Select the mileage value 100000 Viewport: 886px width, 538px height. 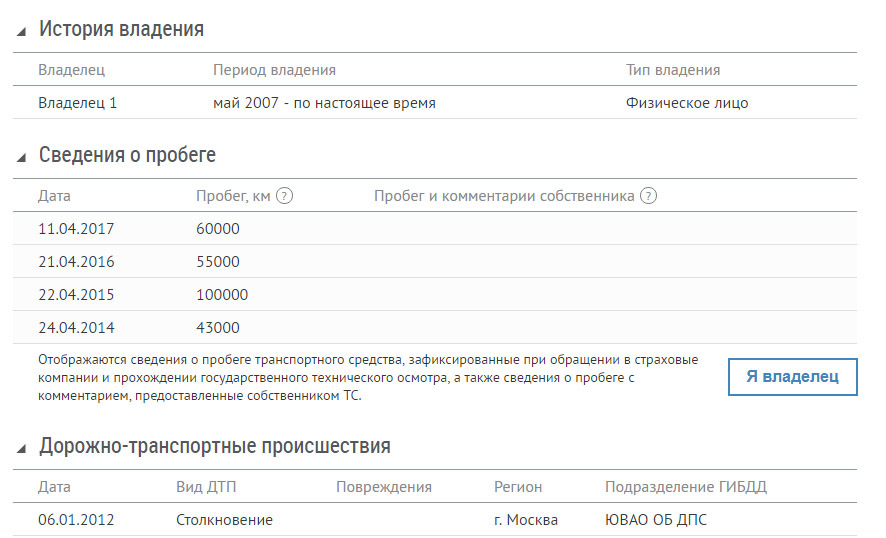222,294
